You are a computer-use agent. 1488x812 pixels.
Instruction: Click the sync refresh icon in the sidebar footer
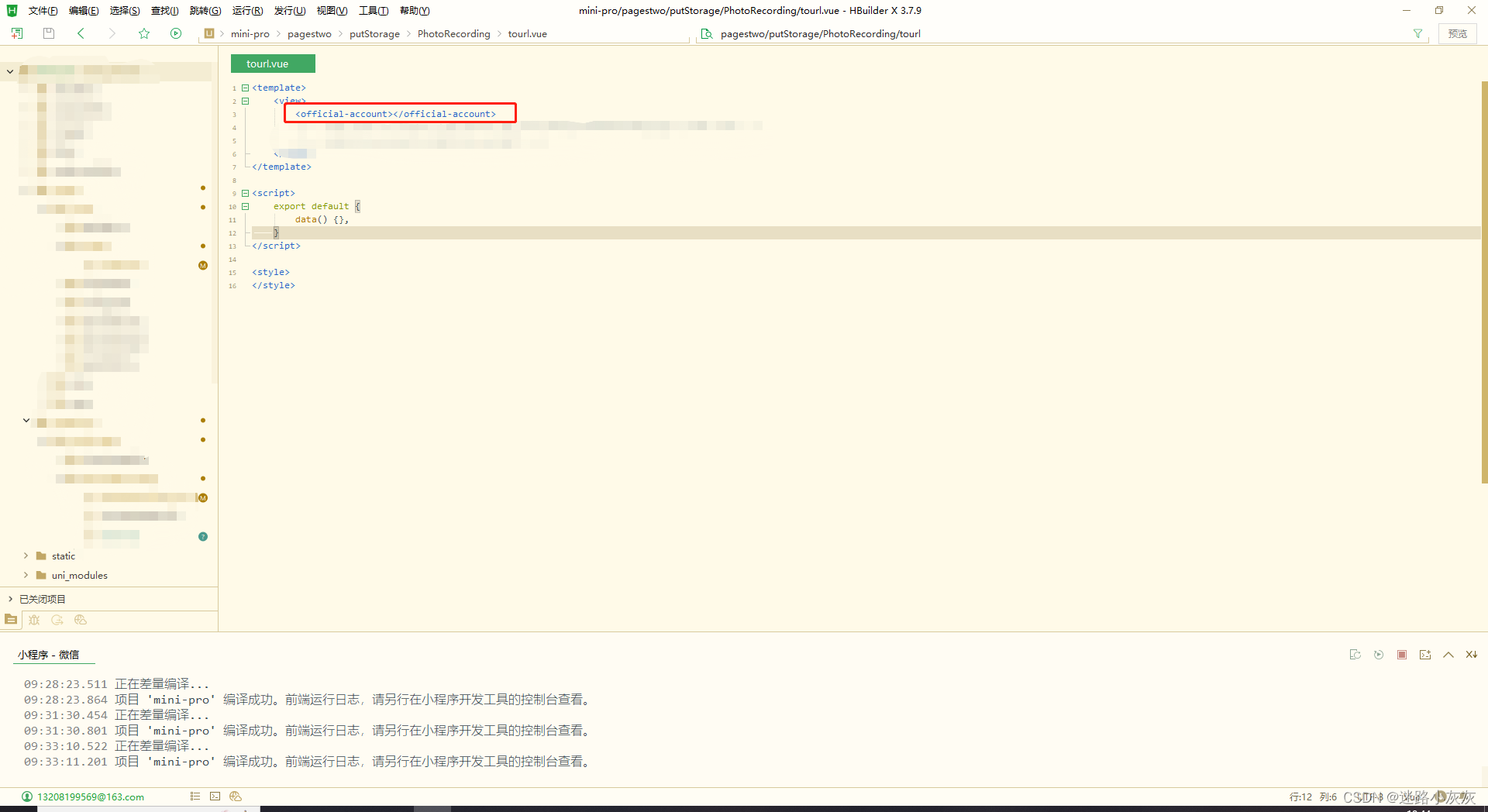[x=57, y=620]
